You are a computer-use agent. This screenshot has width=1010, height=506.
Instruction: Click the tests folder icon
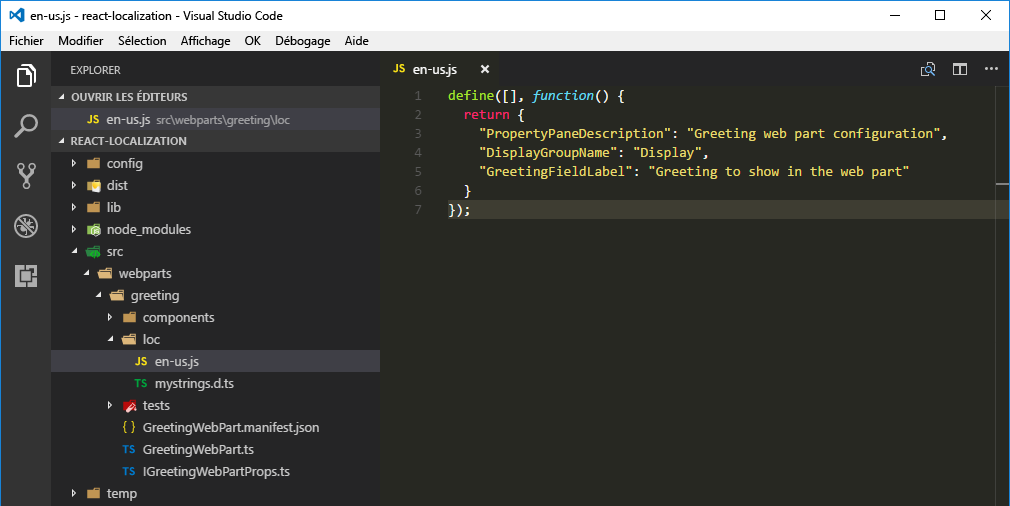pos(129,406)
